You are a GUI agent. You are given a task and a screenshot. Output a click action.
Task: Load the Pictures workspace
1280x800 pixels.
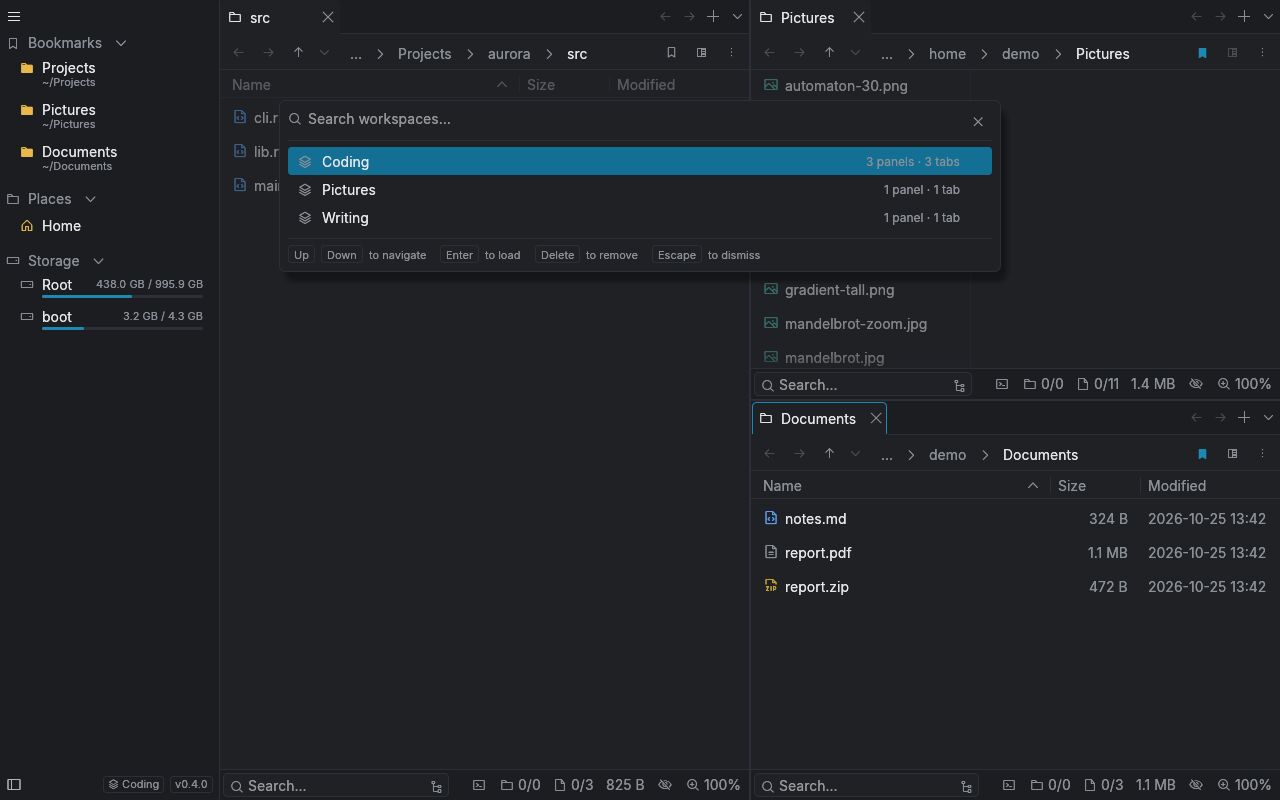(x=640, y=189)
